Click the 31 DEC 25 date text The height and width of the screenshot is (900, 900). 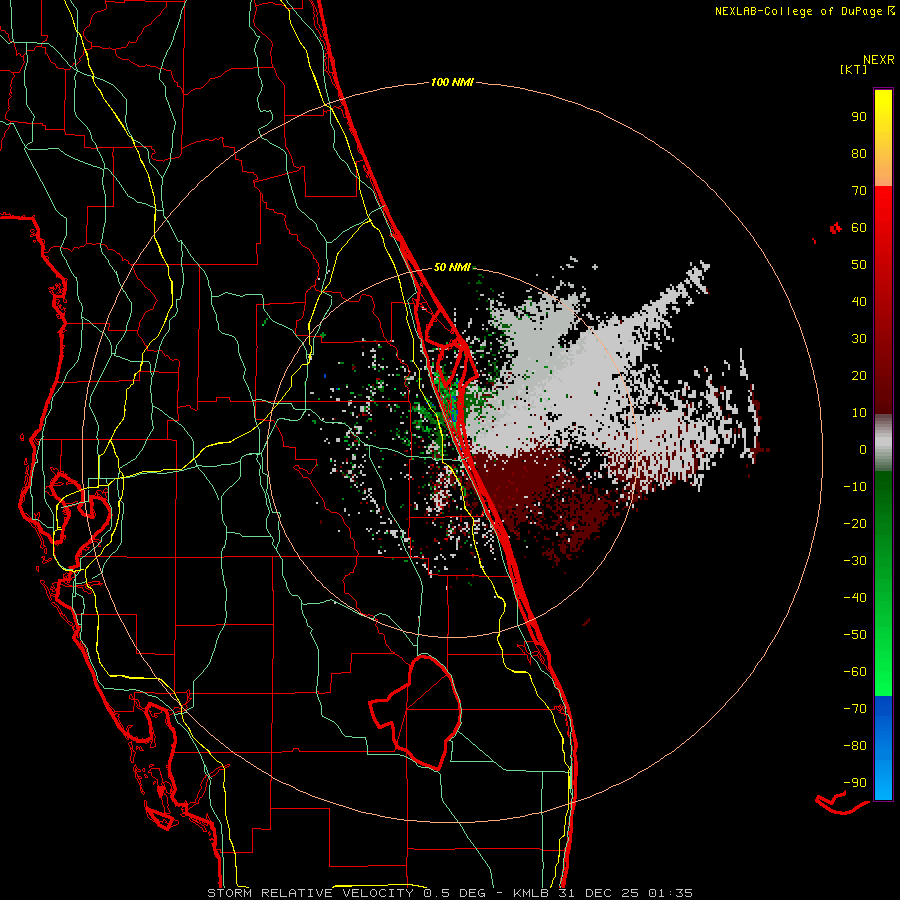(600, 893)
